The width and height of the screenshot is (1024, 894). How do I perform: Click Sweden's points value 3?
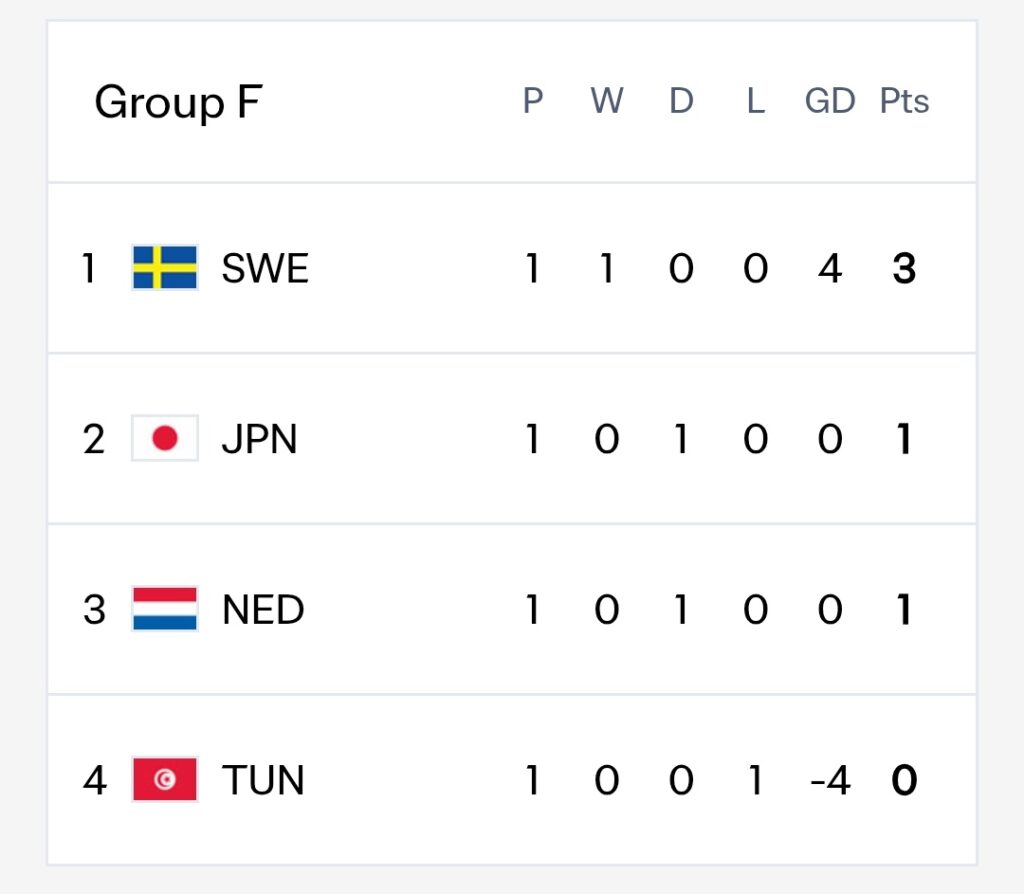[x=904, y=268]
